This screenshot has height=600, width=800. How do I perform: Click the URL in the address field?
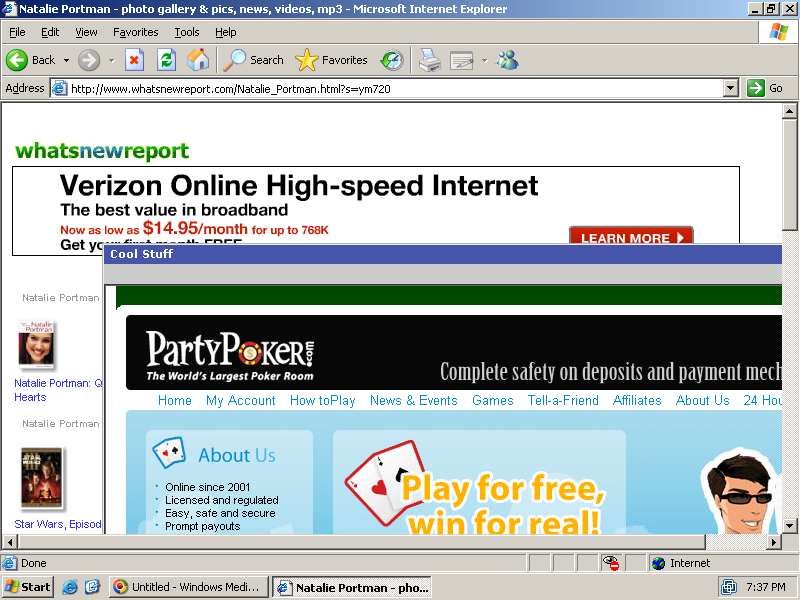pos(231,89)
